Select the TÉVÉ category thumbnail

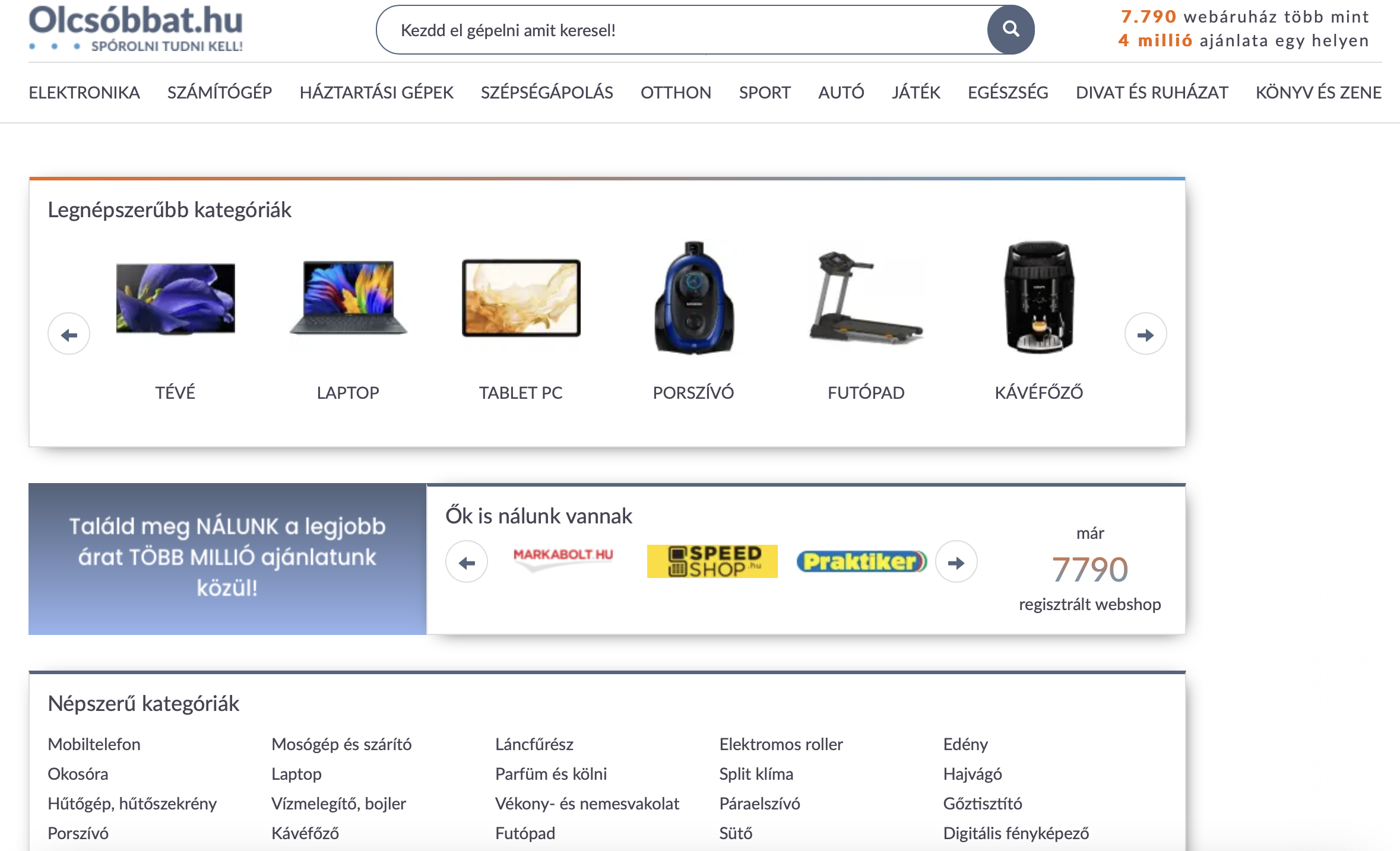click(175, 299)
